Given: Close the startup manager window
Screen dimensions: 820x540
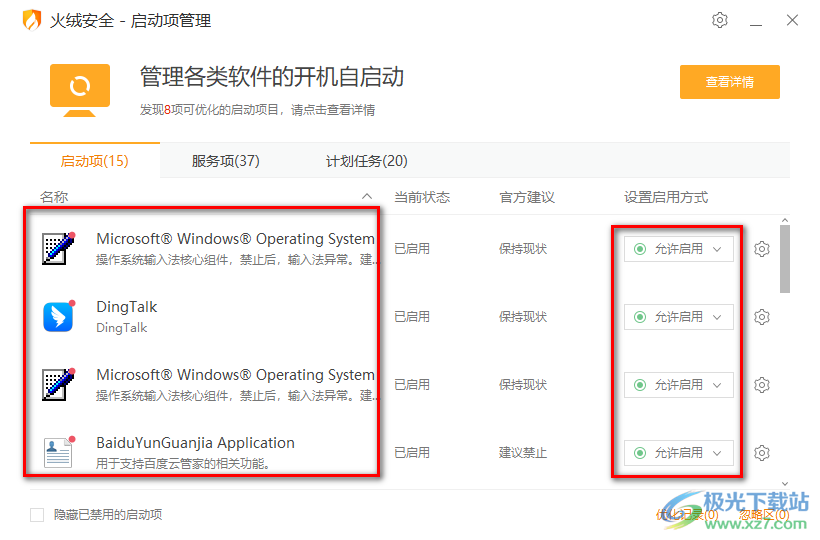Looking at the screenshot, I should (792, 20).
